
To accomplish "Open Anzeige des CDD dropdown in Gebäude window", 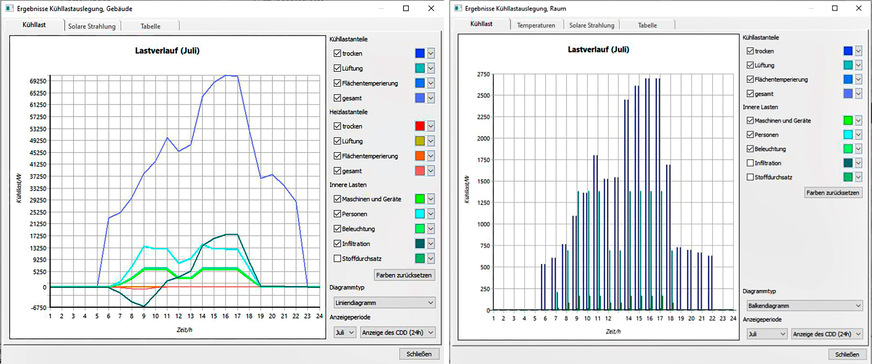I will (397, 332).
